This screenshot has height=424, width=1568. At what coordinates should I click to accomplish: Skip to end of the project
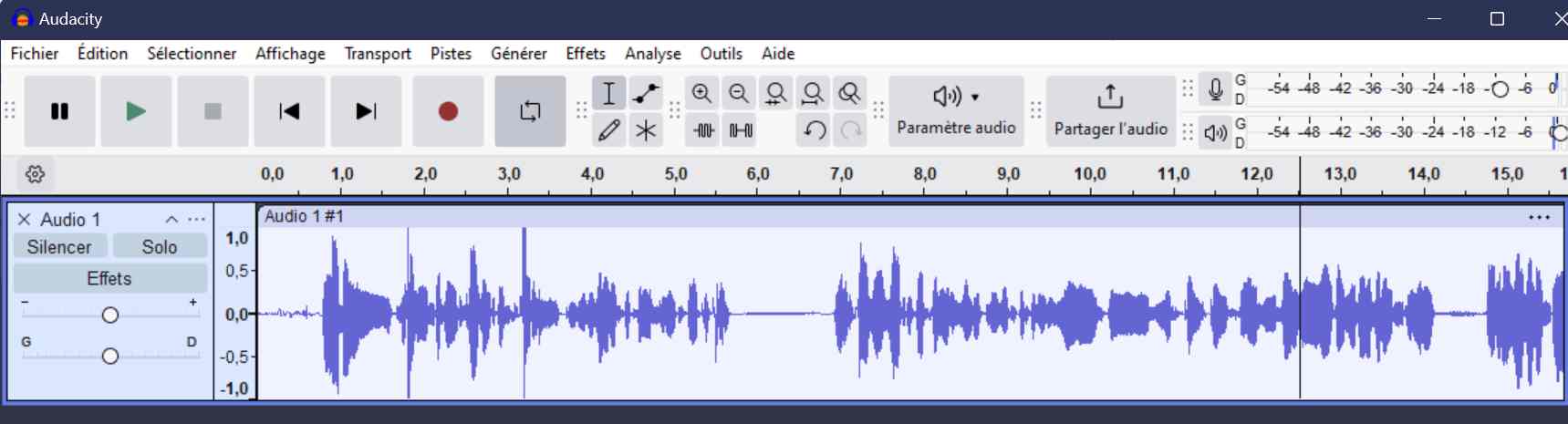[366, 111]
